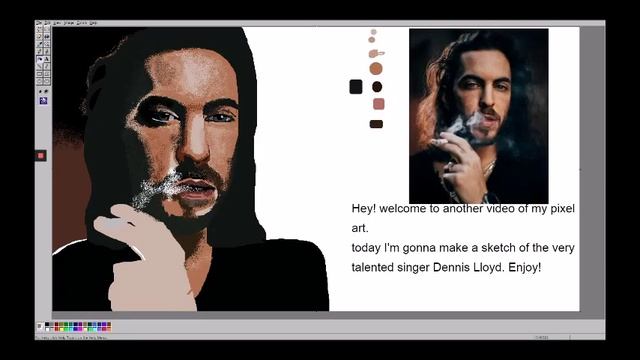
Task: Click the Airbrush tool
Action: tap(39, 59)
